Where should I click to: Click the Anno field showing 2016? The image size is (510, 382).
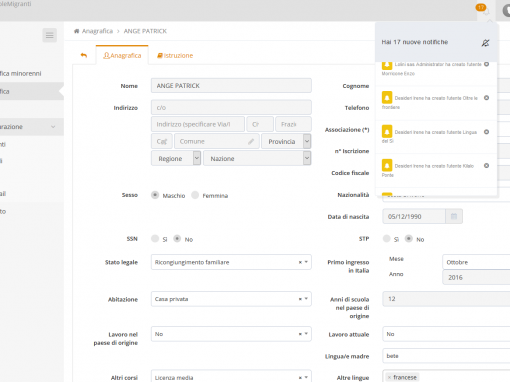point(476,277)
